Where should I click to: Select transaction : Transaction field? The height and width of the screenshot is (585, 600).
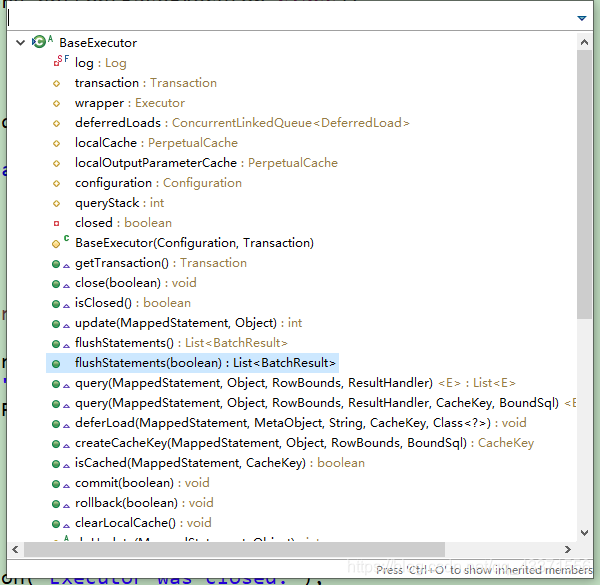[146, 83]
